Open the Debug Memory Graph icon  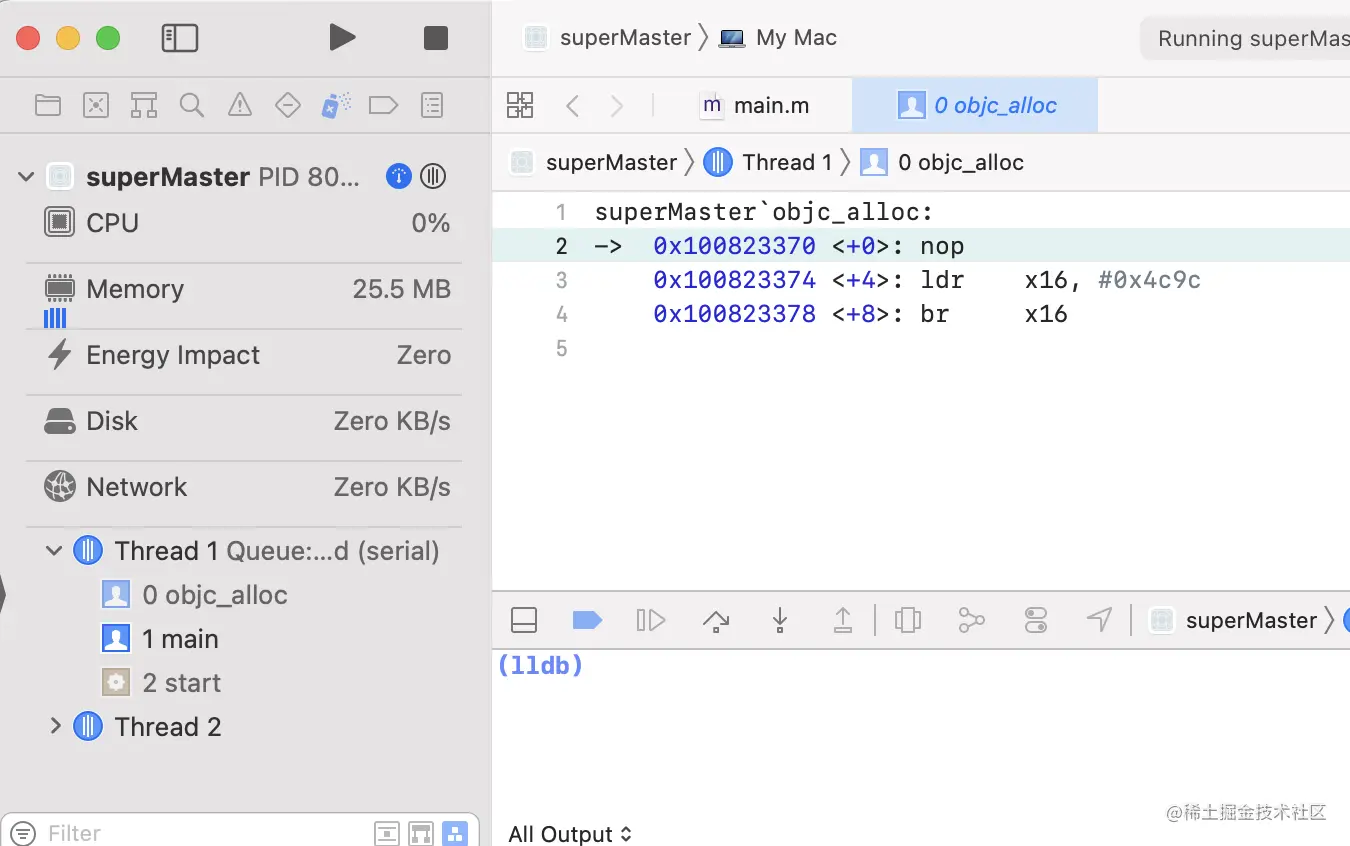(971, 620)
